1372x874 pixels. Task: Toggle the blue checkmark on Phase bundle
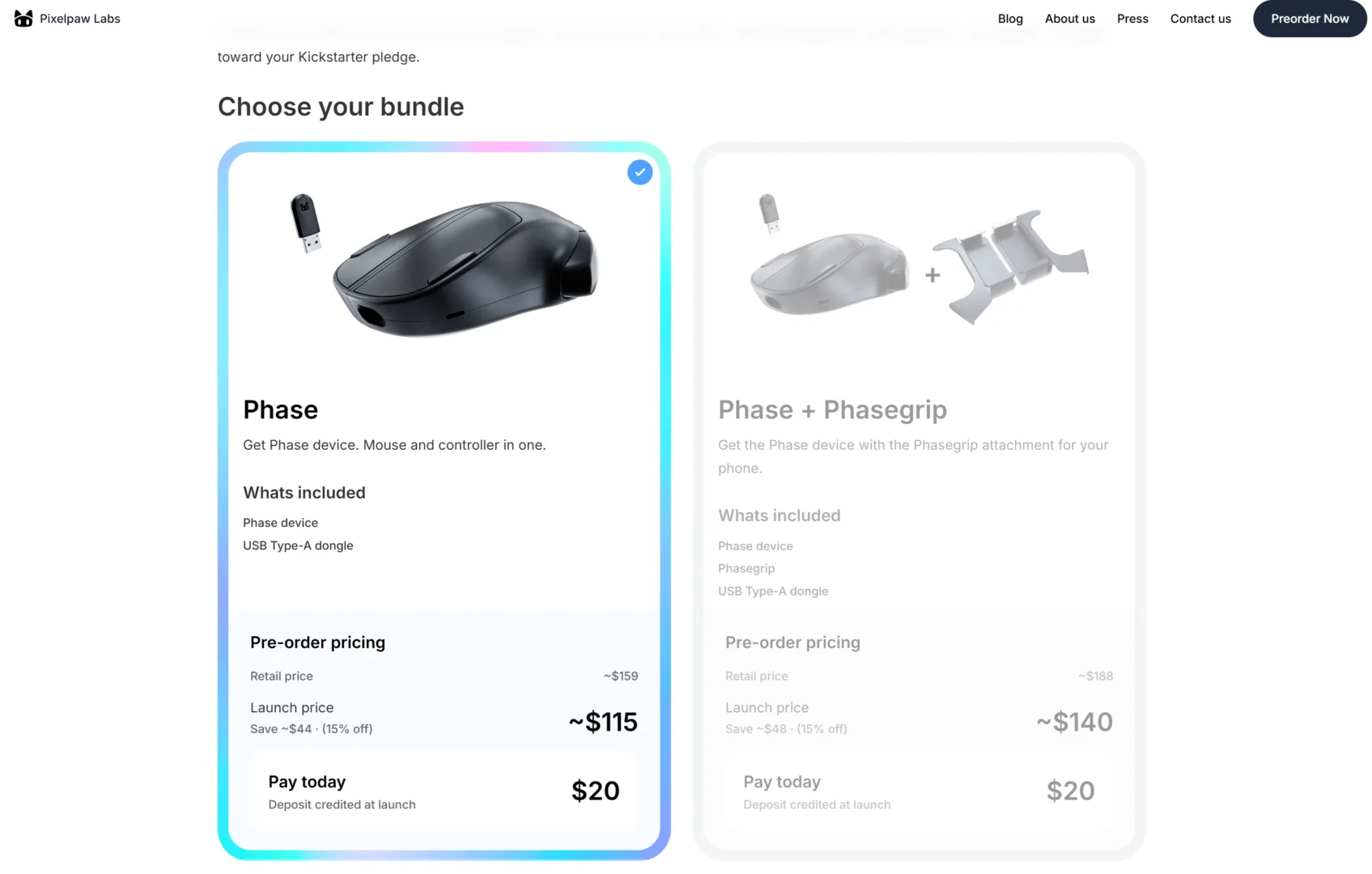click(639, 172)
